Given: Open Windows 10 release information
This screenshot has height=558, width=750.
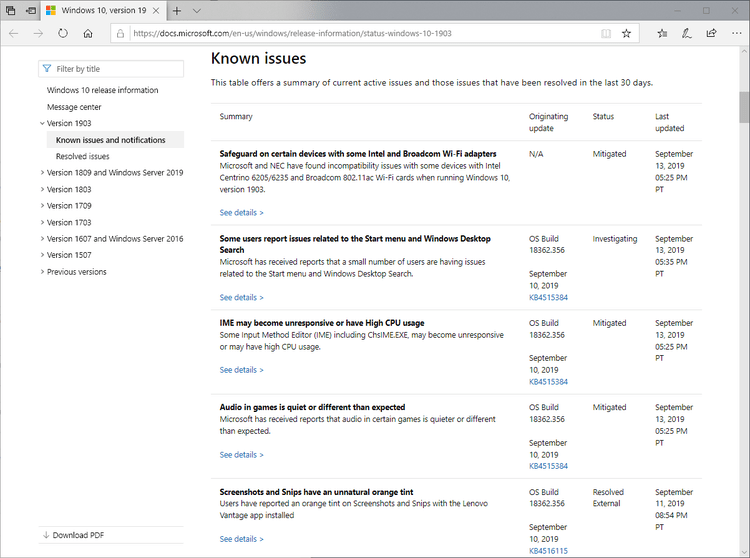Looking at the screenshot, I should [x=102, y=90].
